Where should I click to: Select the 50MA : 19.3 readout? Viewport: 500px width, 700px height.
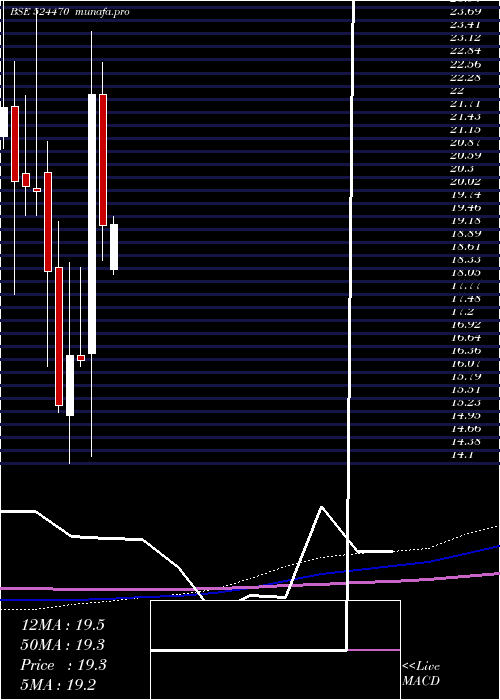click(x=63, y=645)
